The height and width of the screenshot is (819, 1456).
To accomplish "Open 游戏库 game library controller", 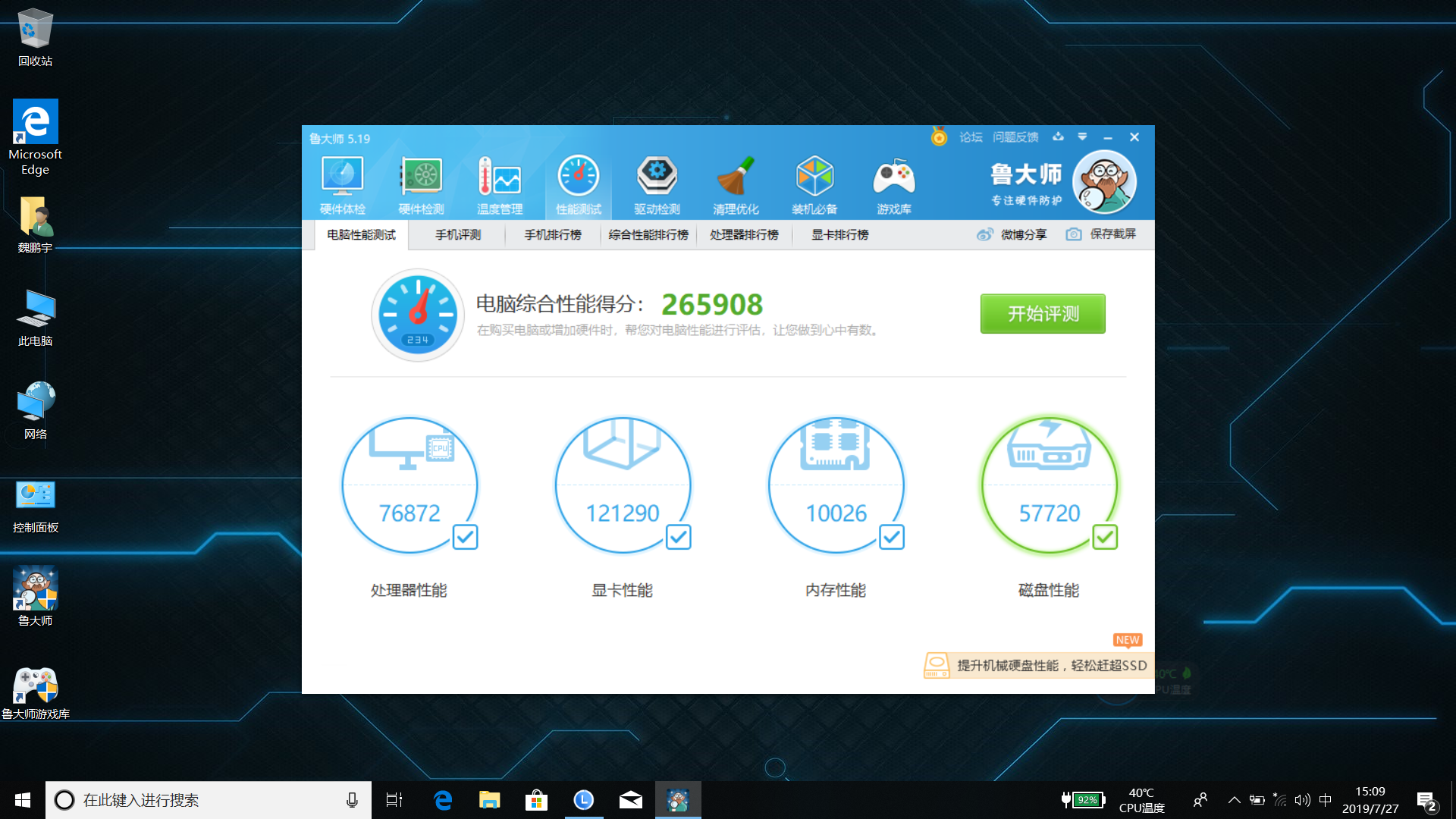I will point(894,186).
